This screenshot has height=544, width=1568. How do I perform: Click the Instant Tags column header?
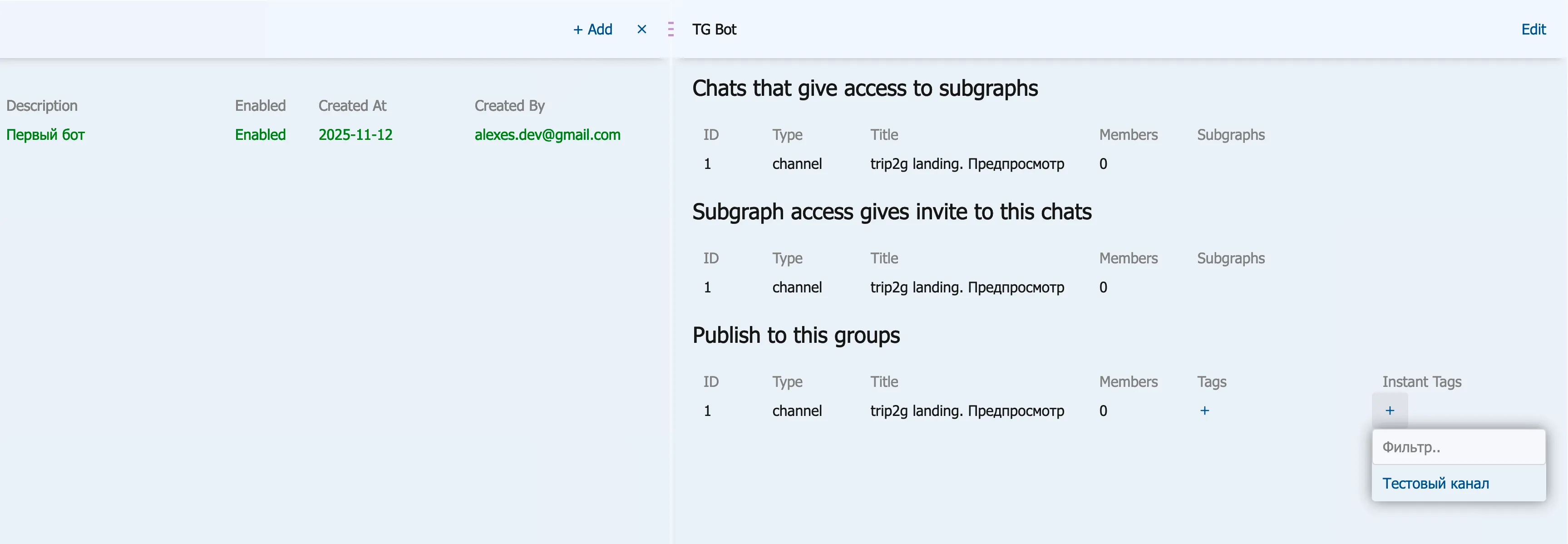coord(1421,381)
